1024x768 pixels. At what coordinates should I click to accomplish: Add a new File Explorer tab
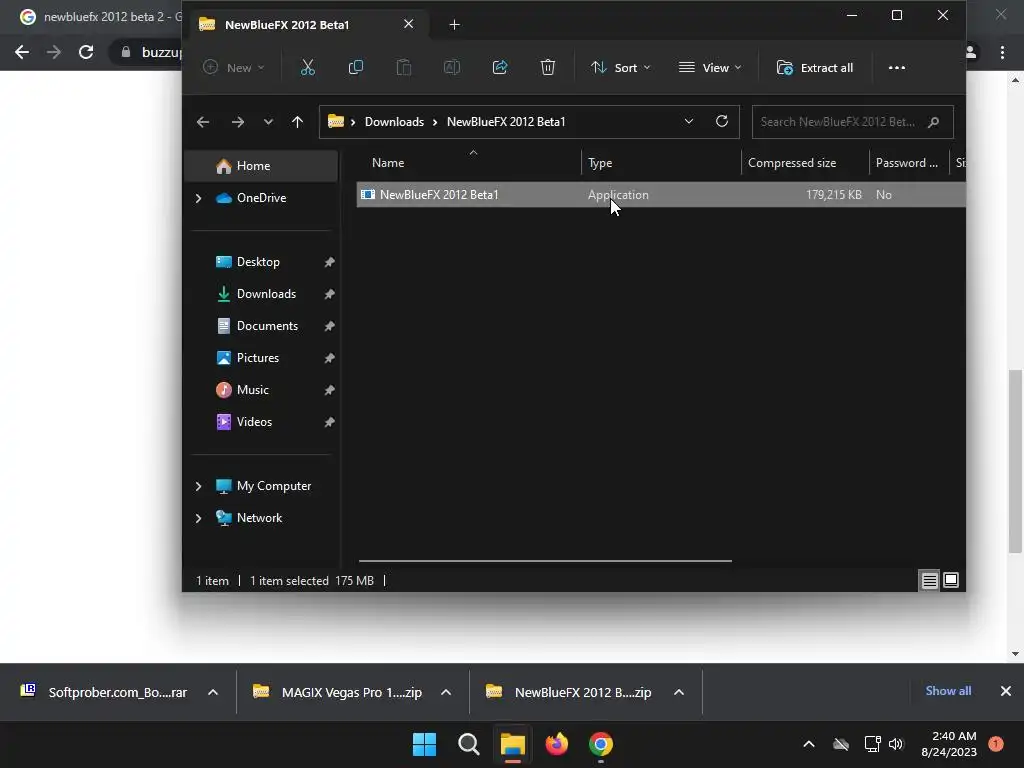(455, 25)
